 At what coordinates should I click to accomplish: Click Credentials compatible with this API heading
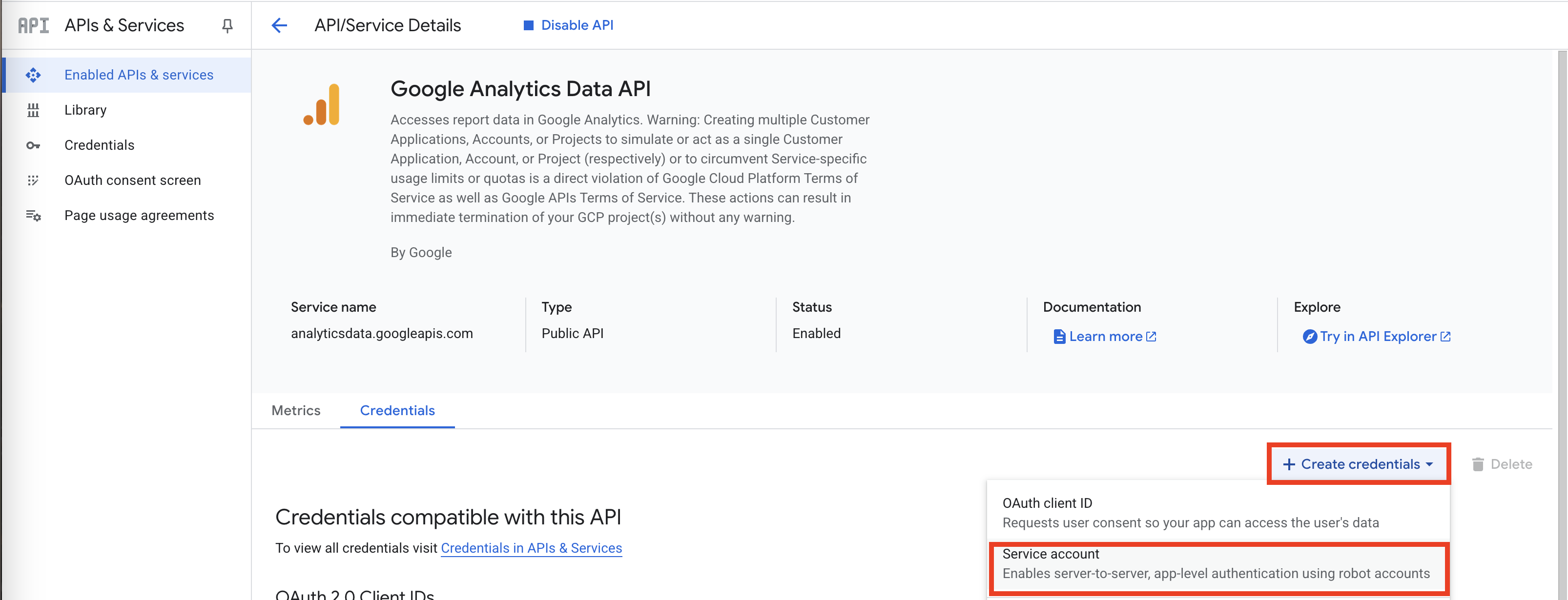pyautogui.click(x=448, y=517)
